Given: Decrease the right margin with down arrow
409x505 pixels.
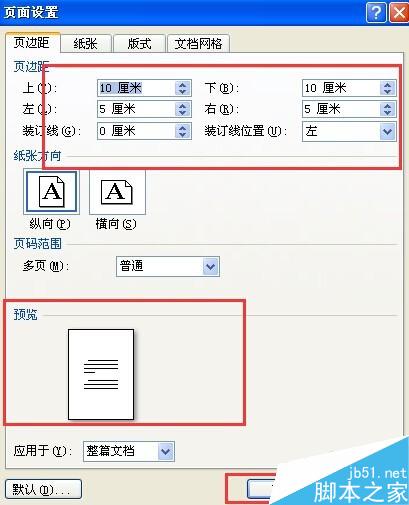Looking at the screenshot, I should click(x=387, y=113).
